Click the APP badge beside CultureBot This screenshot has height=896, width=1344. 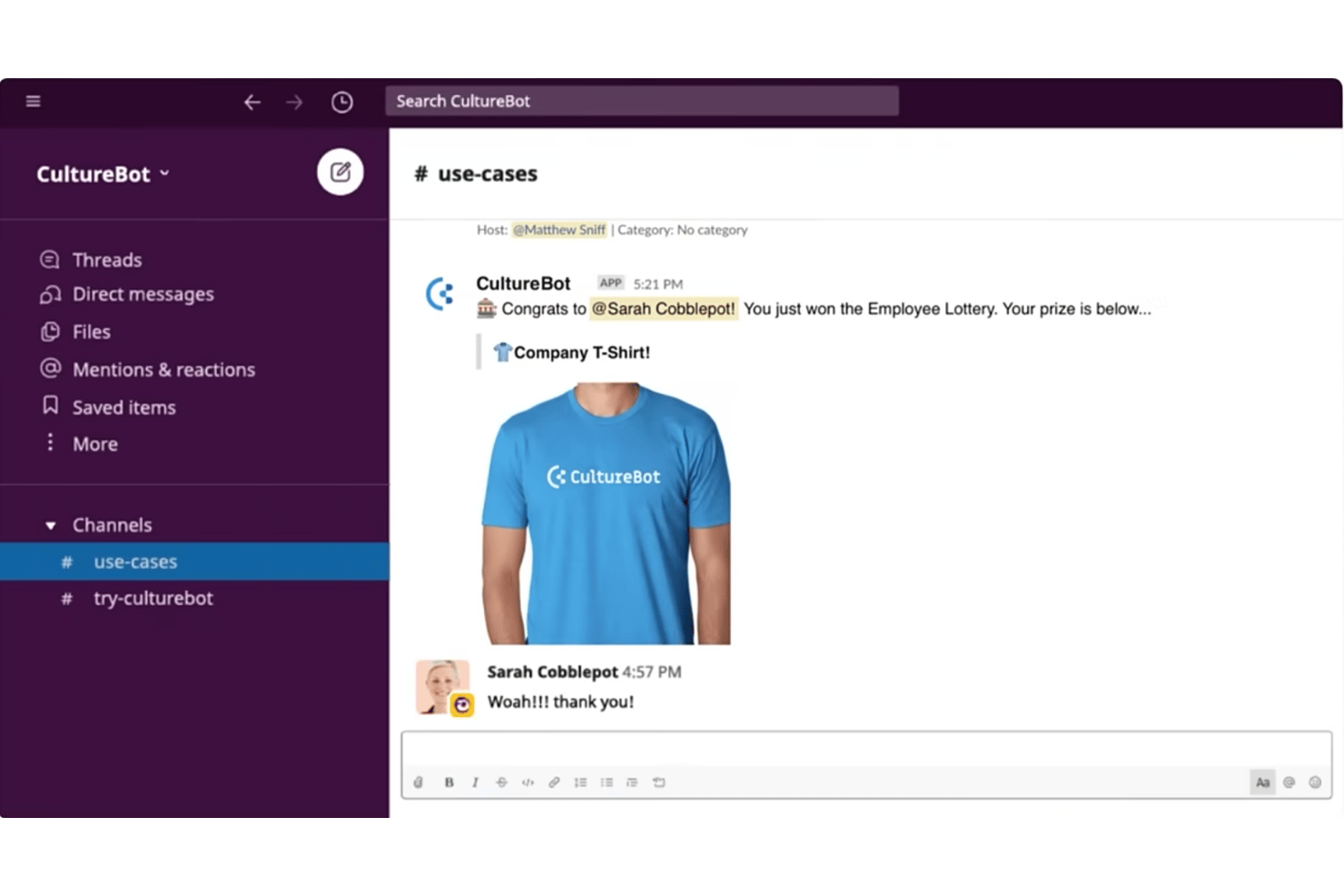point(611,283)
